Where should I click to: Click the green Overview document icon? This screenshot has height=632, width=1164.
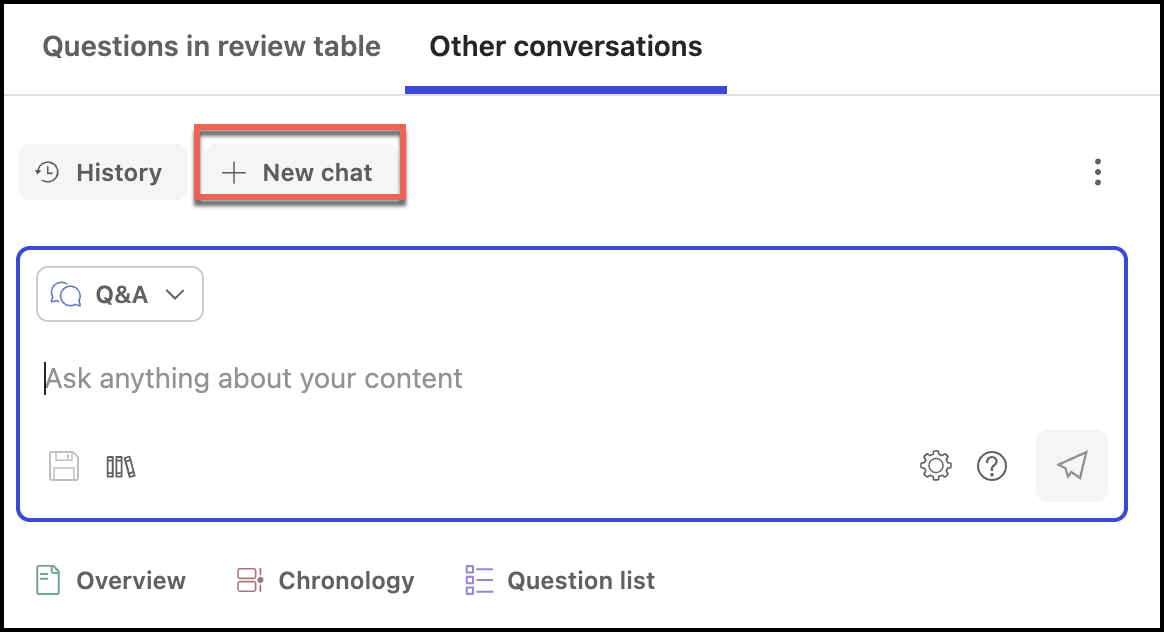click(47, 581)
